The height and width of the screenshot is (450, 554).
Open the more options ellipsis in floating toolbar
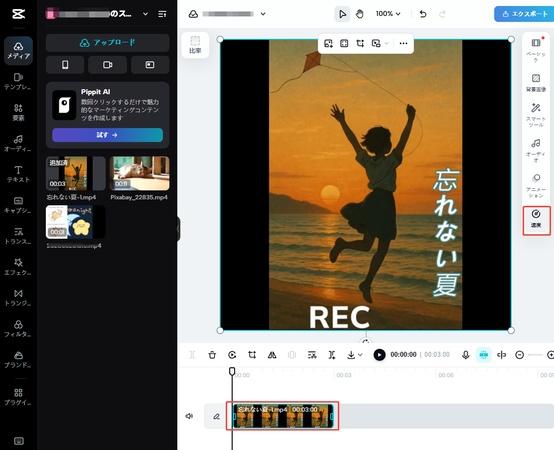(403, 43)
